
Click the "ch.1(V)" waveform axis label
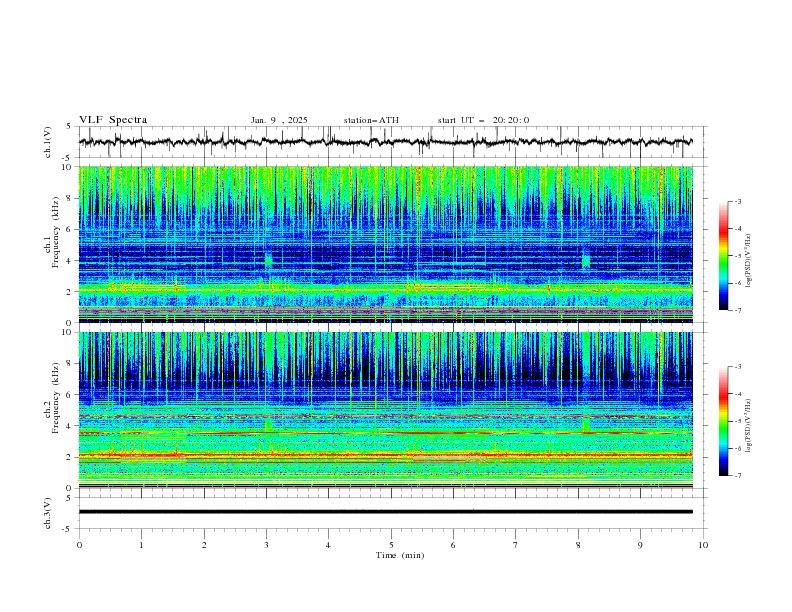48,142
